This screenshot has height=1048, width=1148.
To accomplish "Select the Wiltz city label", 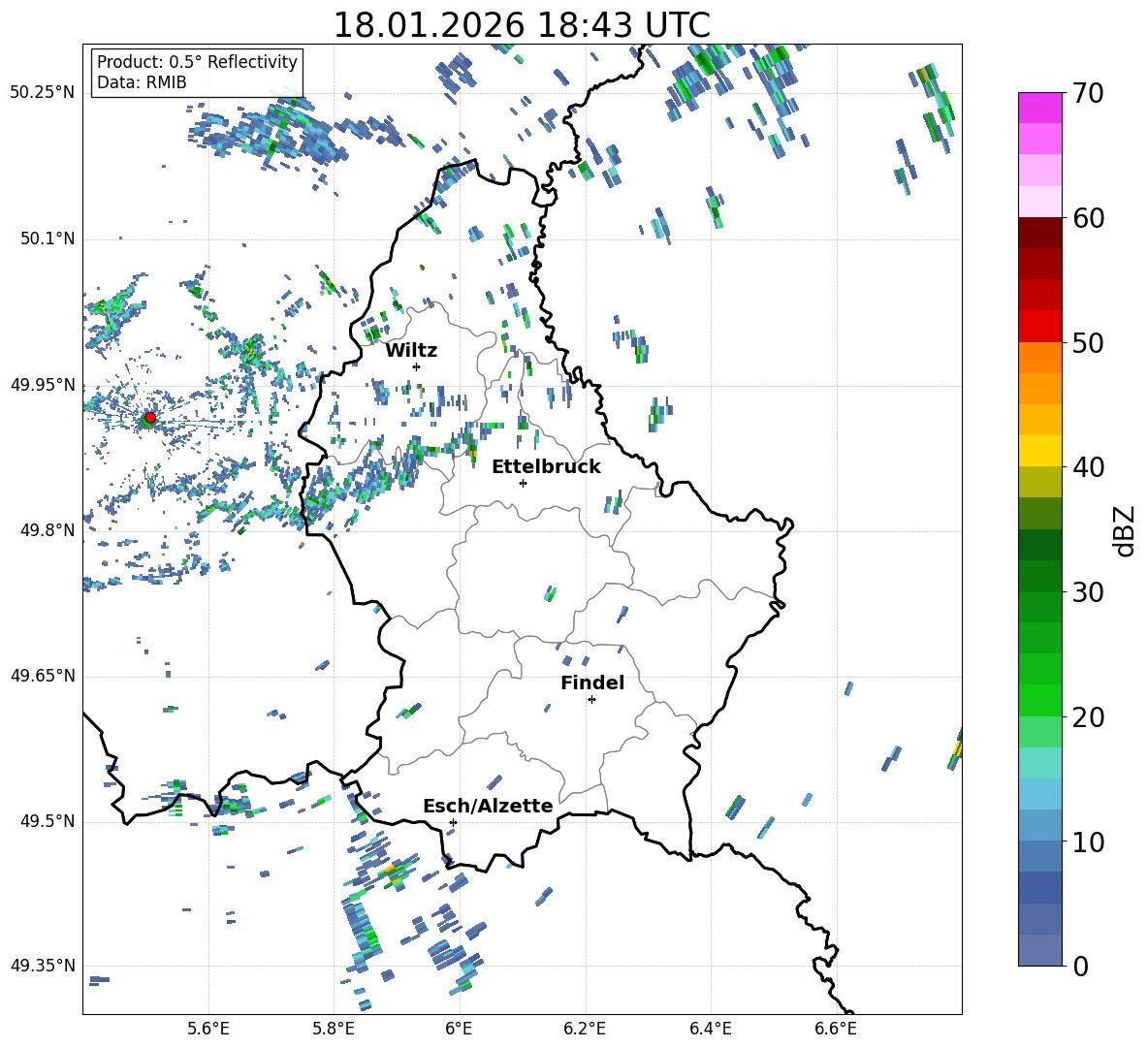I will coord(411,350).
